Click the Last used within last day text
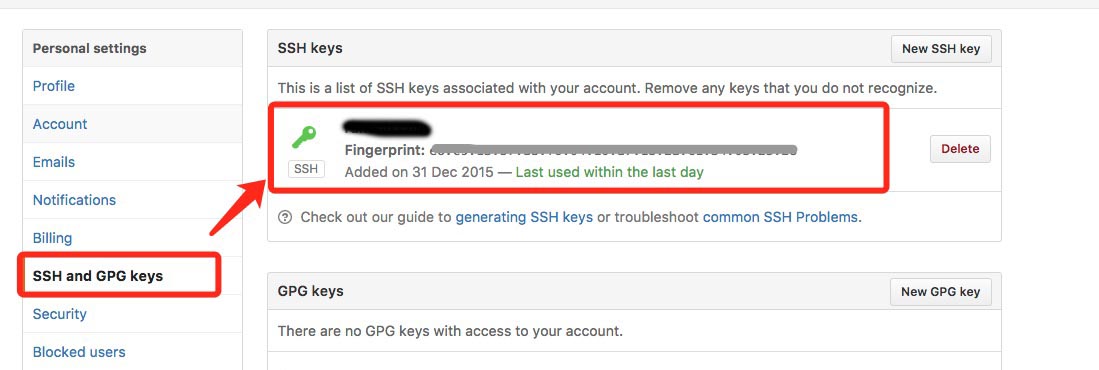This screenshot has width=1099, height=370. [x=609, y=172]
